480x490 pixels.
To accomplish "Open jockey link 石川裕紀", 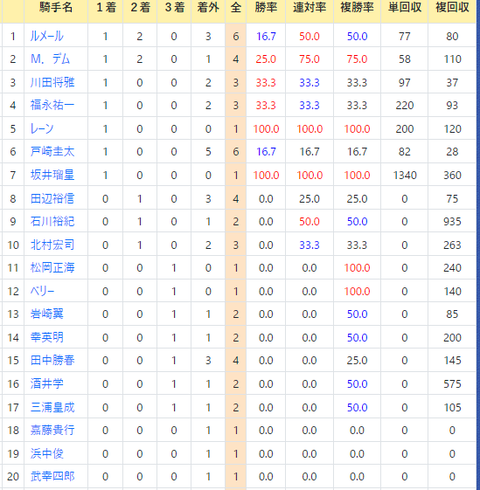I will coord(52,221).
